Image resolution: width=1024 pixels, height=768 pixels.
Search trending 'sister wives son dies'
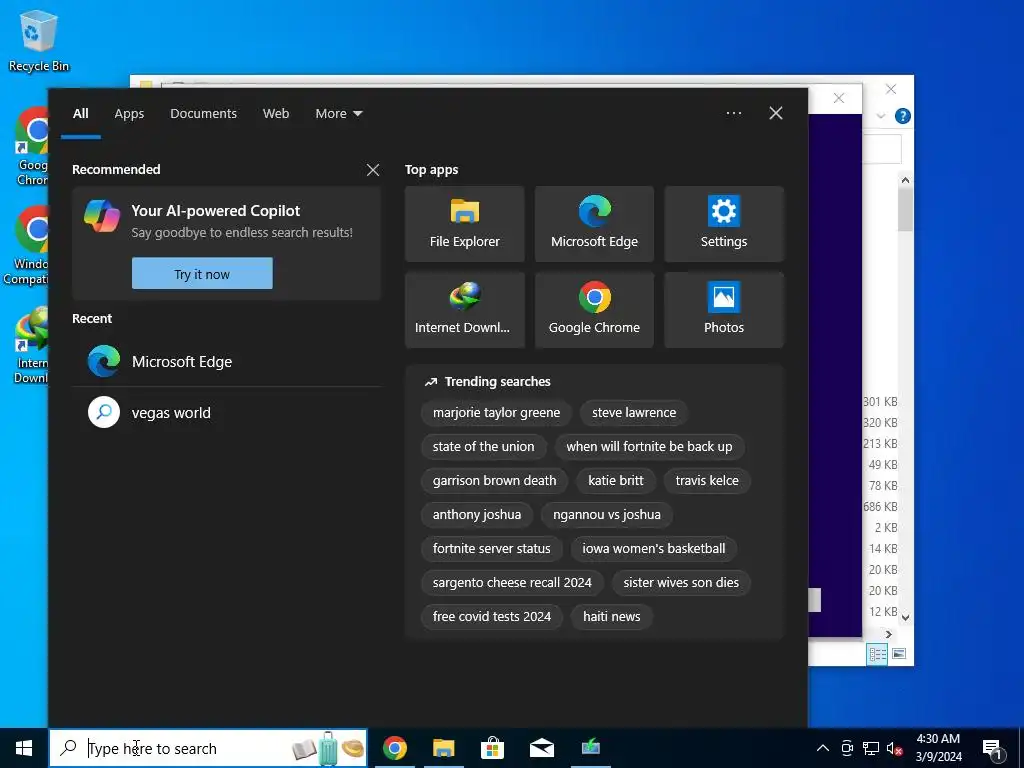(x=681, y=583)
